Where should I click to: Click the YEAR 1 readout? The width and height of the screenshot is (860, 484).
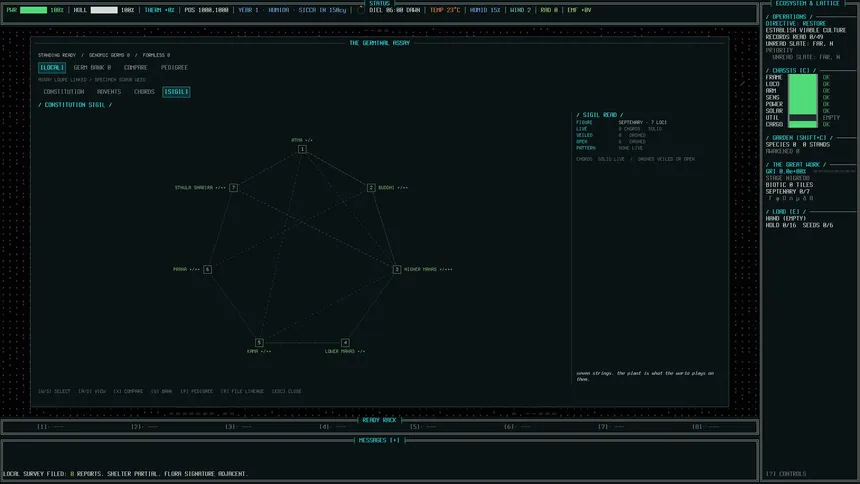248,10
